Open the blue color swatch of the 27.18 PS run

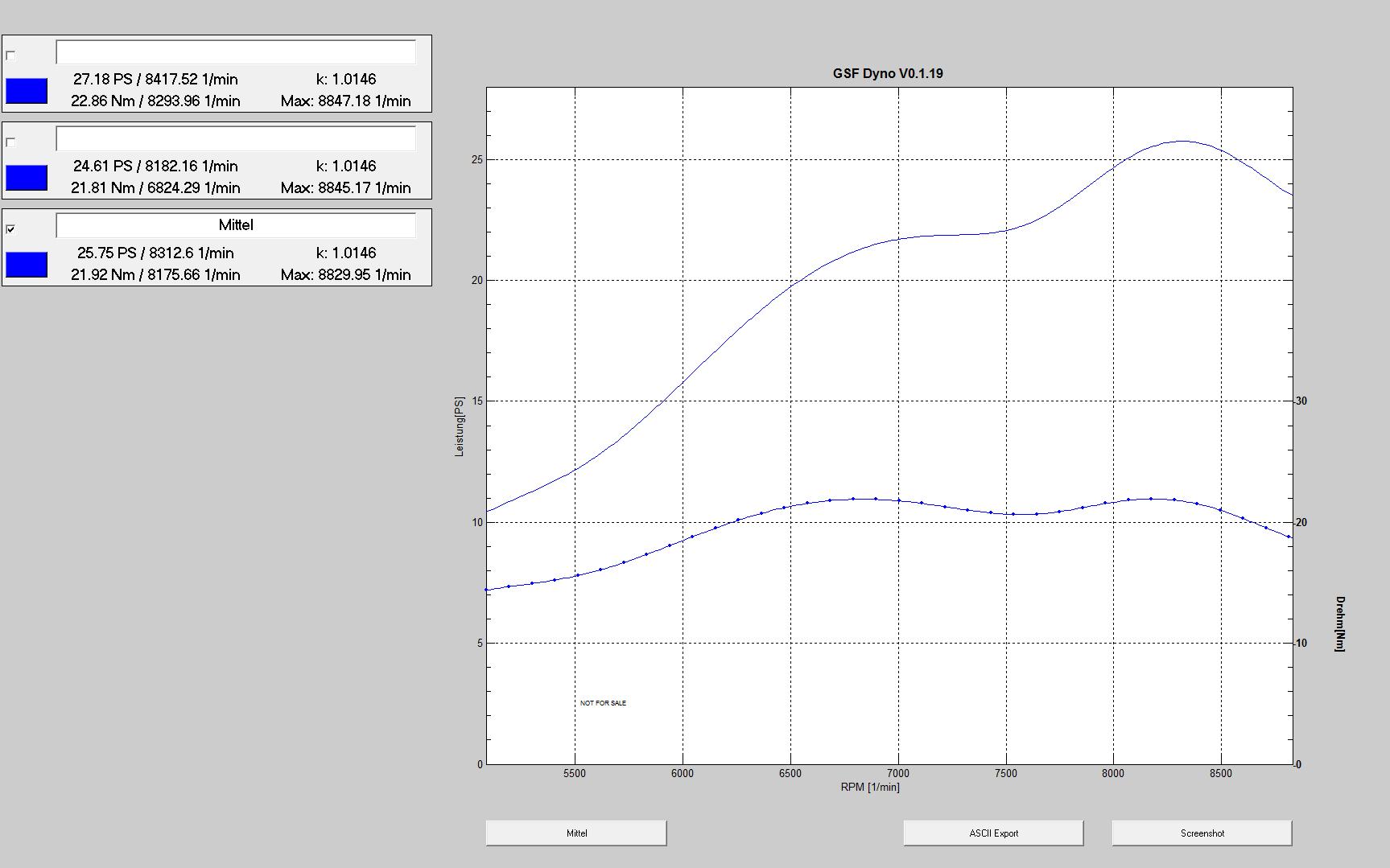[x=27, y=91]
